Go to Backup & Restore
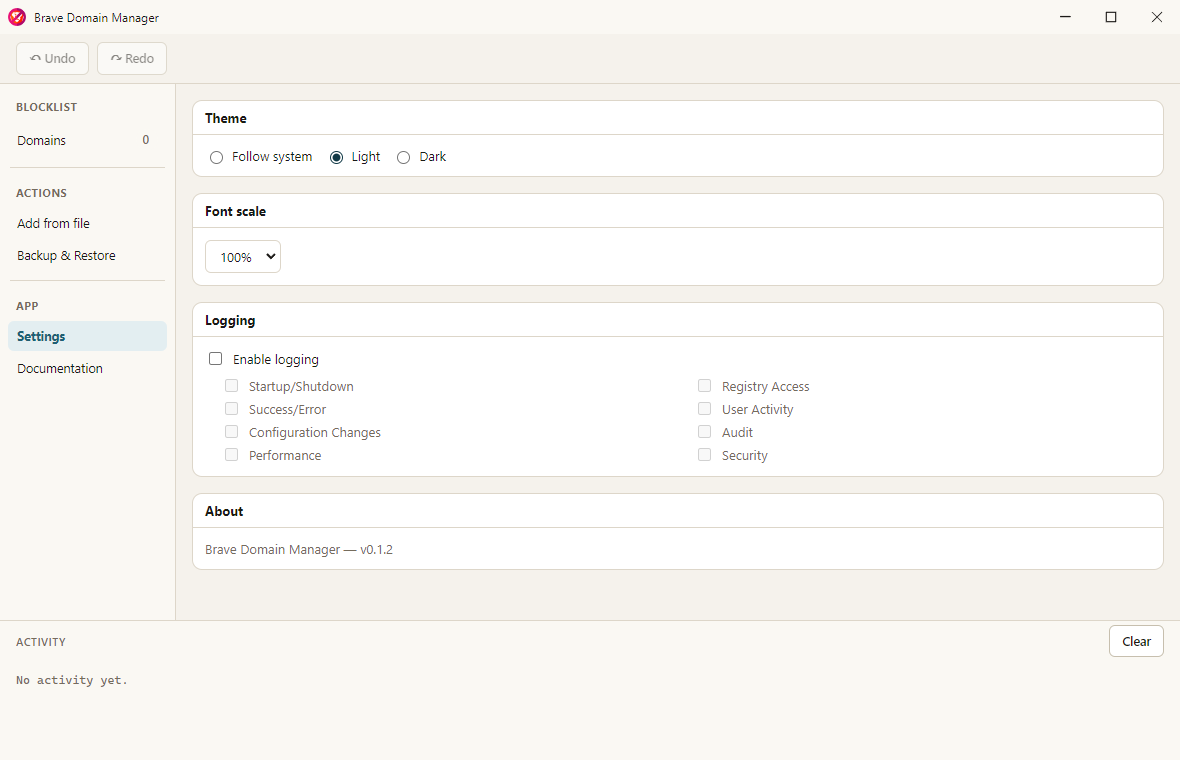Image resolution: width=1180 pixels, height=760 pixels. tap(87, 256)
